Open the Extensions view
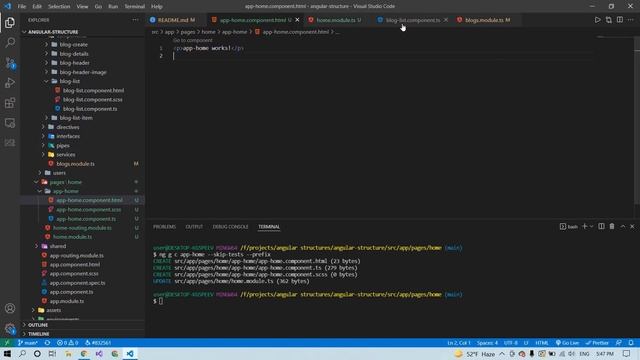Screen dimensions: 640x360 10,102
